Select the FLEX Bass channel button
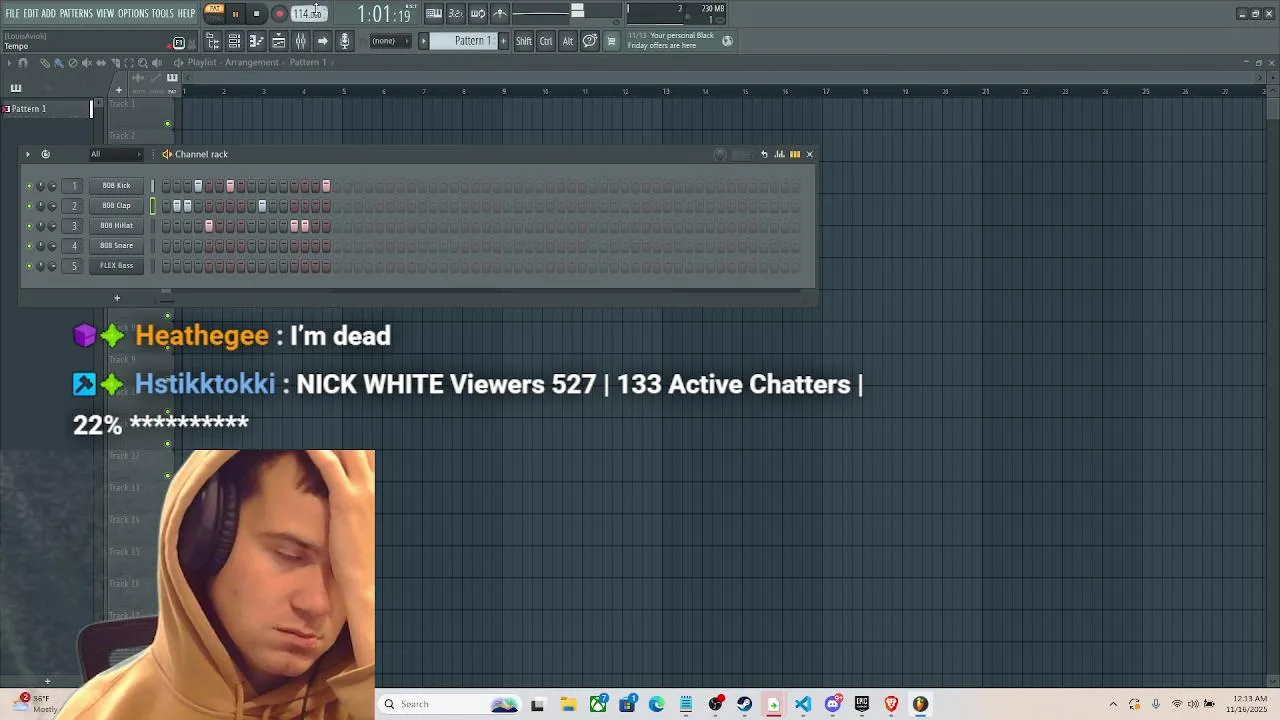The image size is (1280, 720). point(116,265)
